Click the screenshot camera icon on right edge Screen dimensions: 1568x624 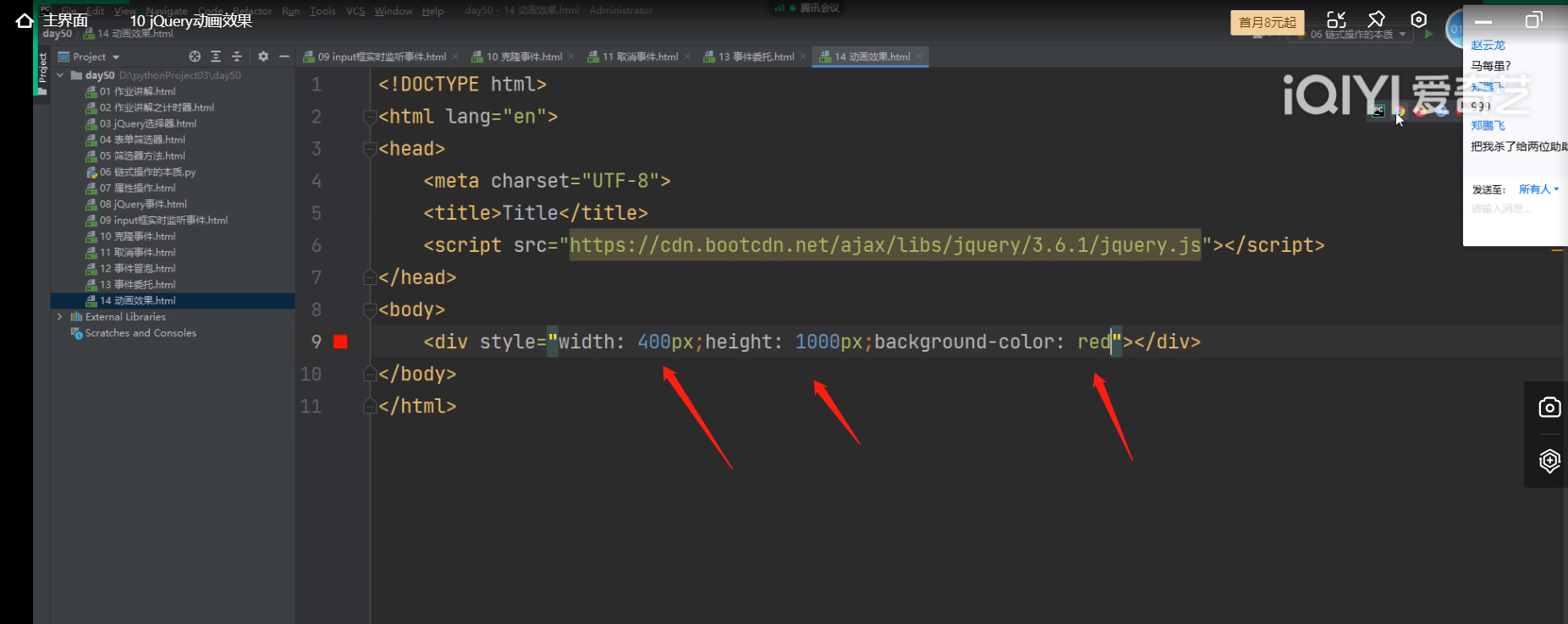(x=1549, y=408)
